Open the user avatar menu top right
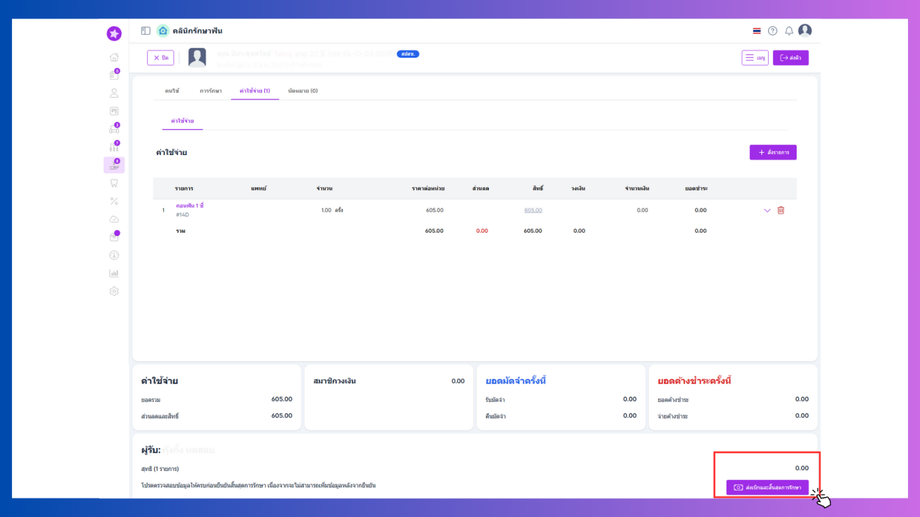 [805, 31]
